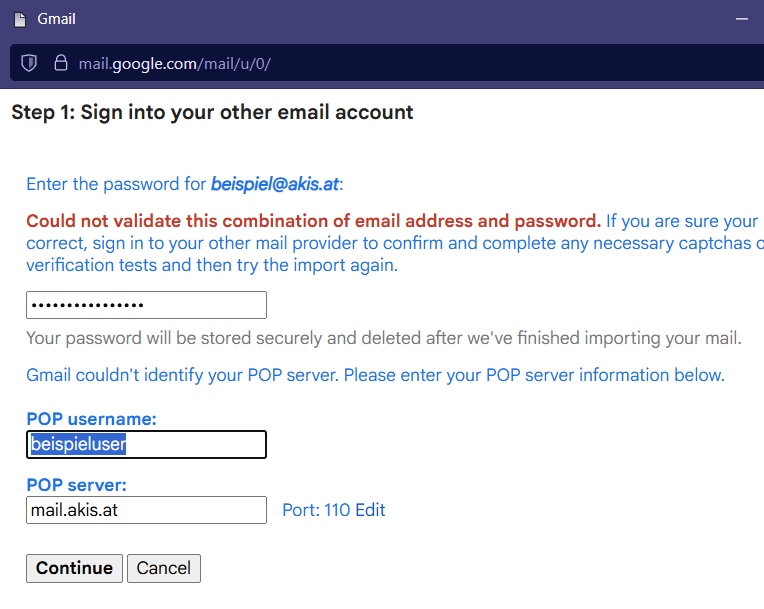
Task: Click the page icon beside Gmail title
Action: pos(20,19)
